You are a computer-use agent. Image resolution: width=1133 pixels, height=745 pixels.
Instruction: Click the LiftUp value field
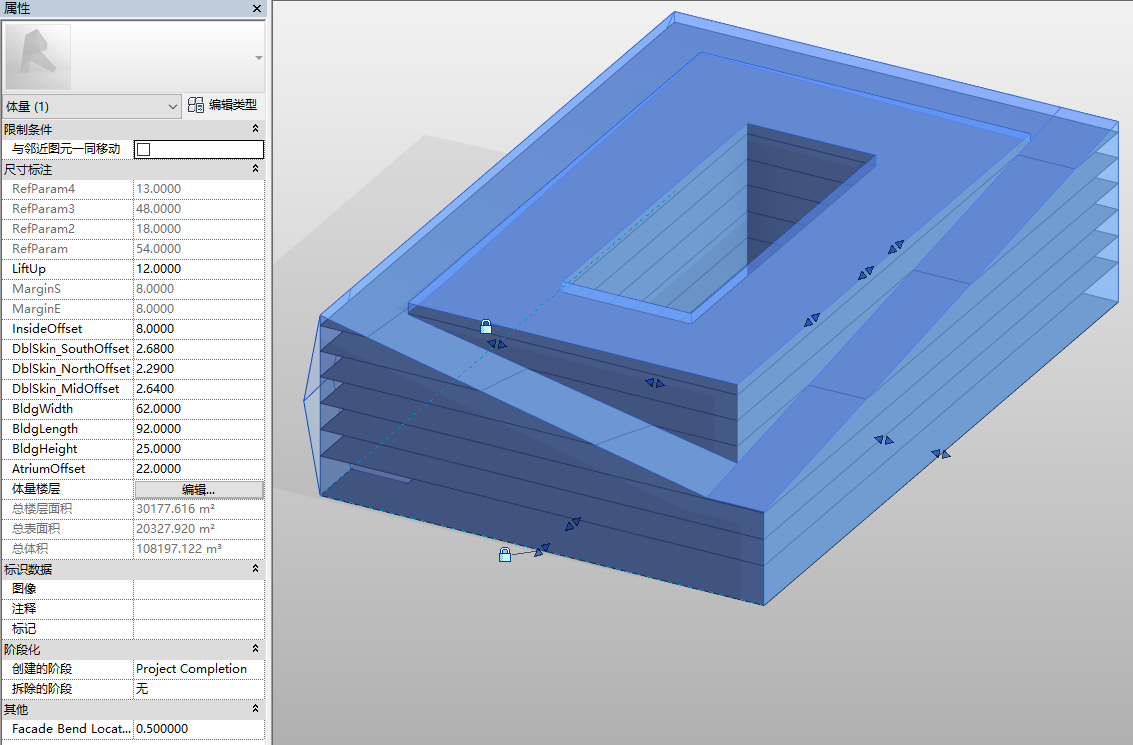coord(199,269)
